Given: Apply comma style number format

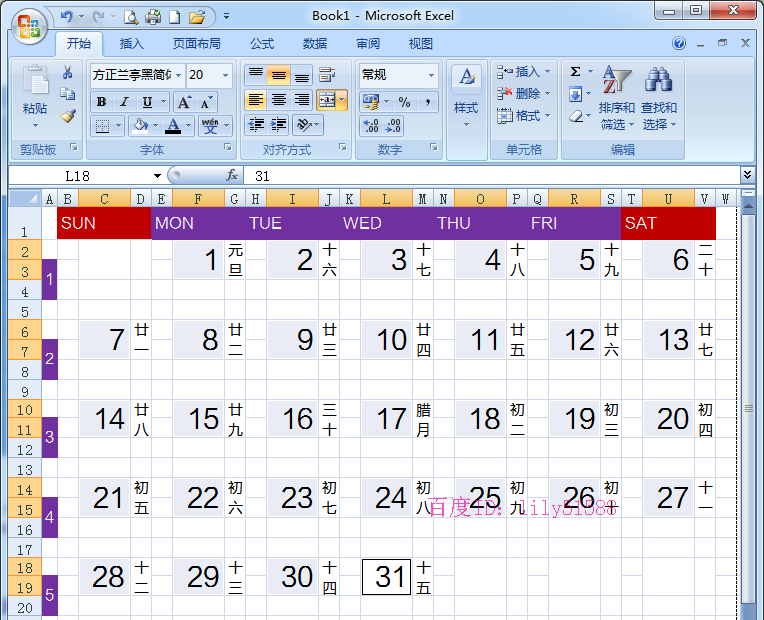Looking at the screenshot, I should (x=428, y=102).
